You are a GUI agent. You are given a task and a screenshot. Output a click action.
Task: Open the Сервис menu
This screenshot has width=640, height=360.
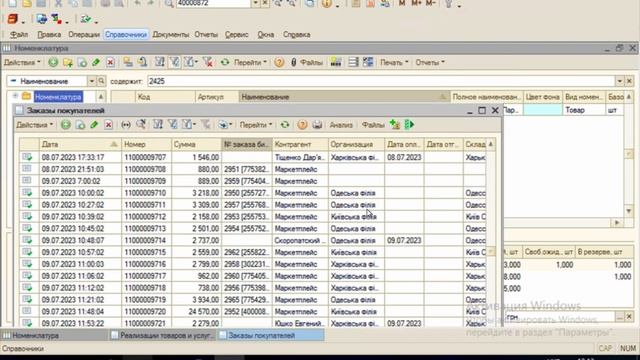pos(237,35)
